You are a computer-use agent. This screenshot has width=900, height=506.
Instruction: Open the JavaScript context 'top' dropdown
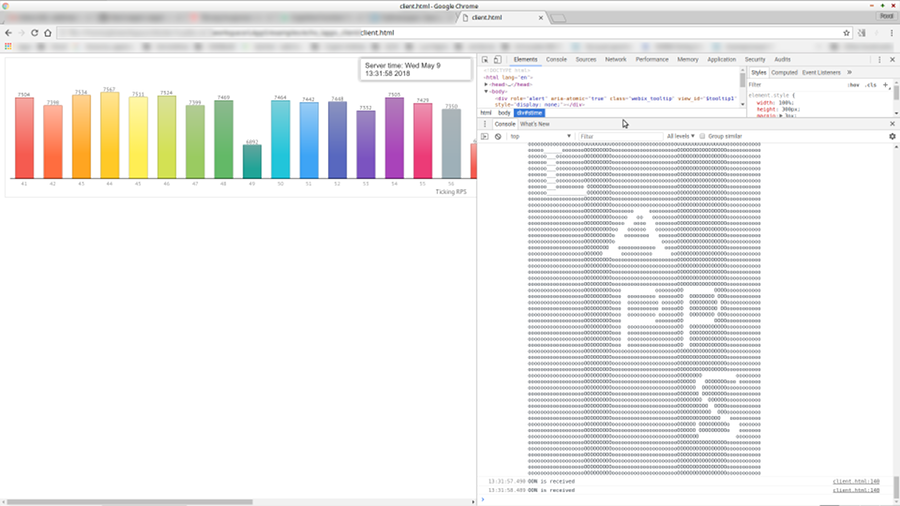(541, 137)
